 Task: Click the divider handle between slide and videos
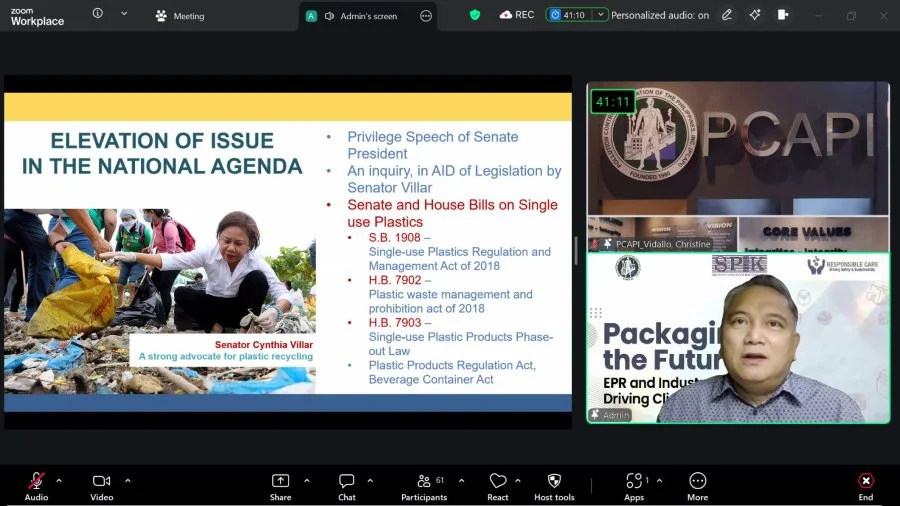pos(576,251)
